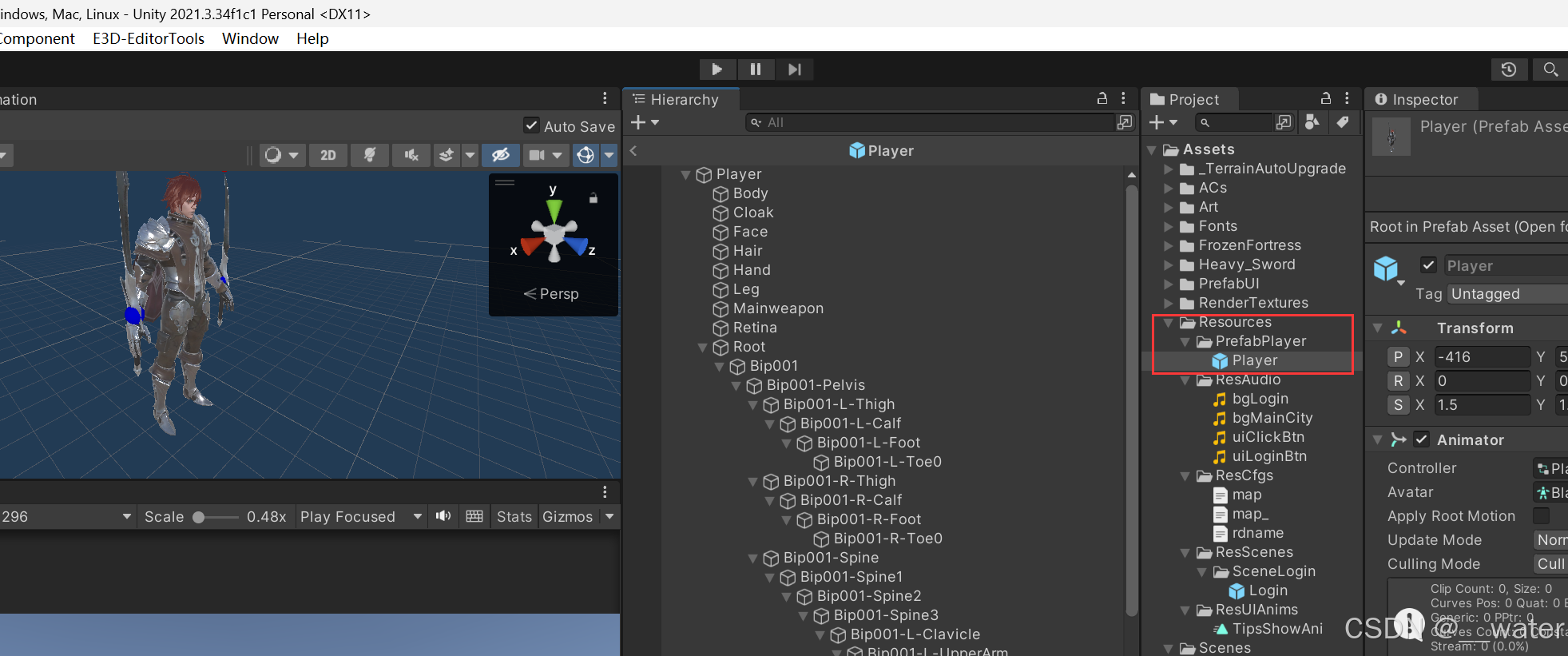Toggle Gizmos globe icon in Scene toolbar
1568x656 pixels.
[586, 155]
